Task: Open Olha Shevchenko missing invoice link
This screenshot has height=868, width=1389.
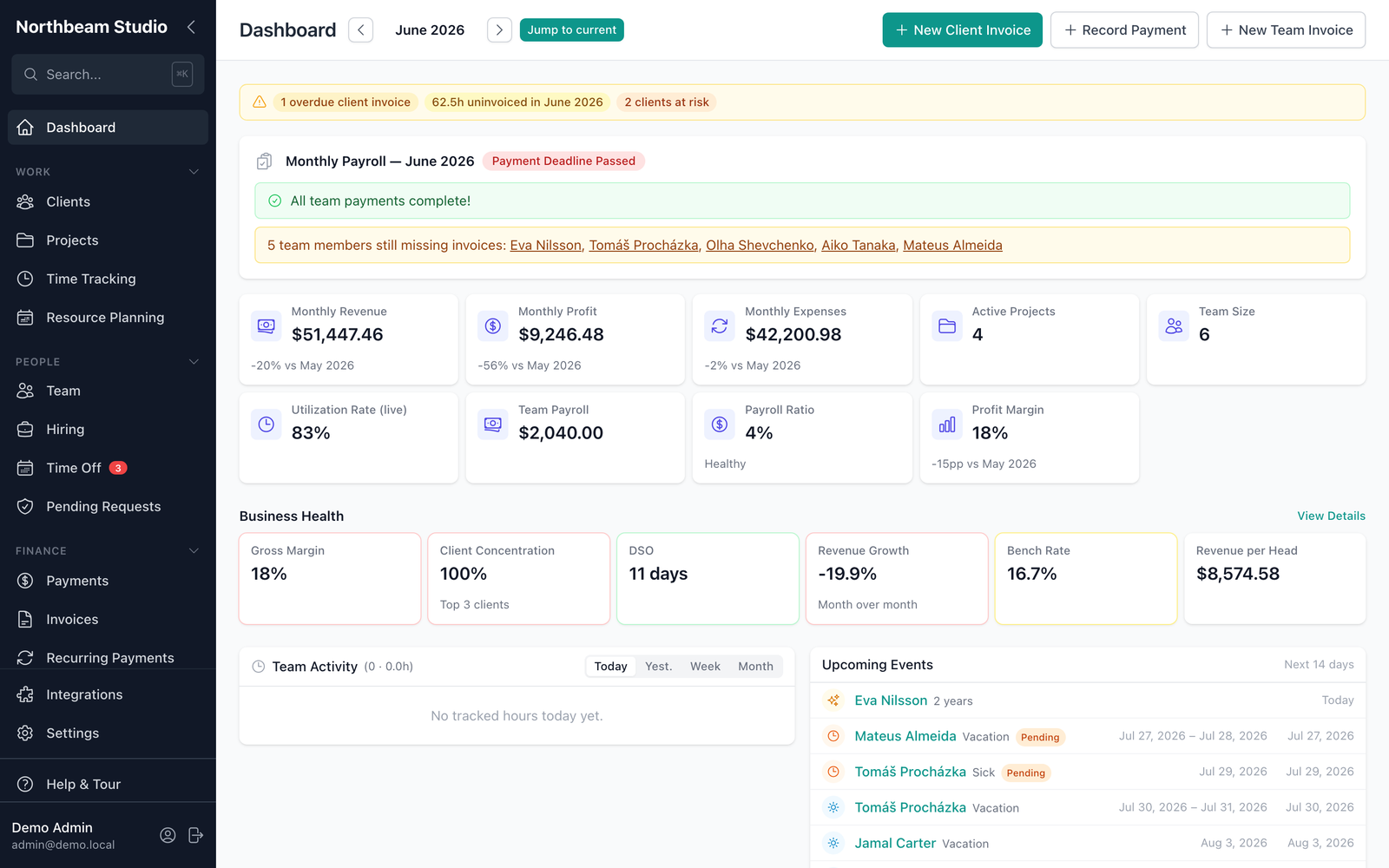Action: click(x=760, y=246)
